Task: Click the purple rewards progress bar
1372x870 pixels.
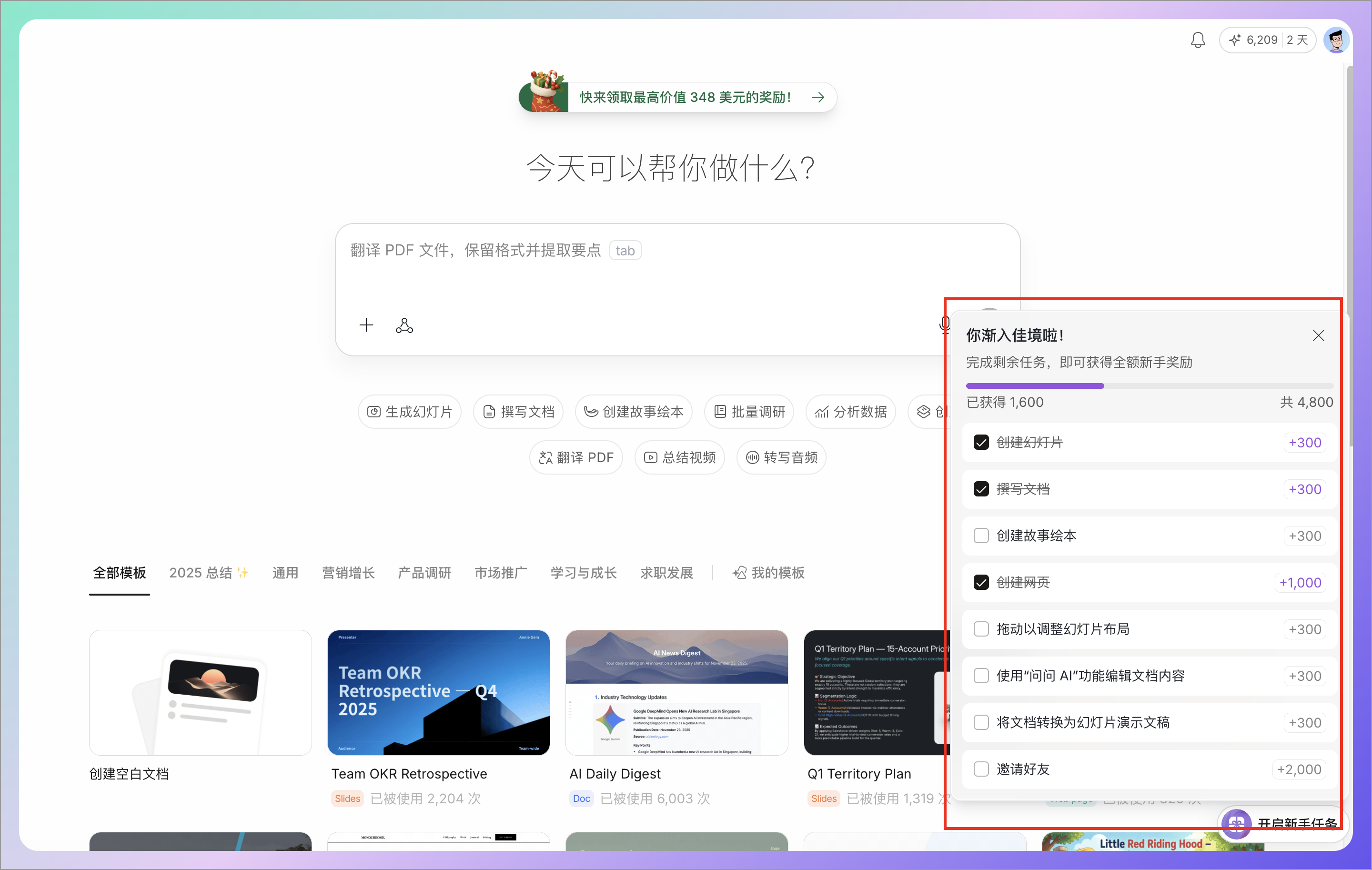Action: coord(1035,386)
